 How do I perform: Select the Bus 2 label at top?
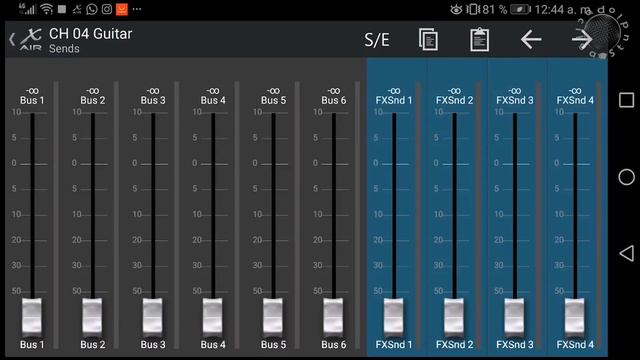93,100
